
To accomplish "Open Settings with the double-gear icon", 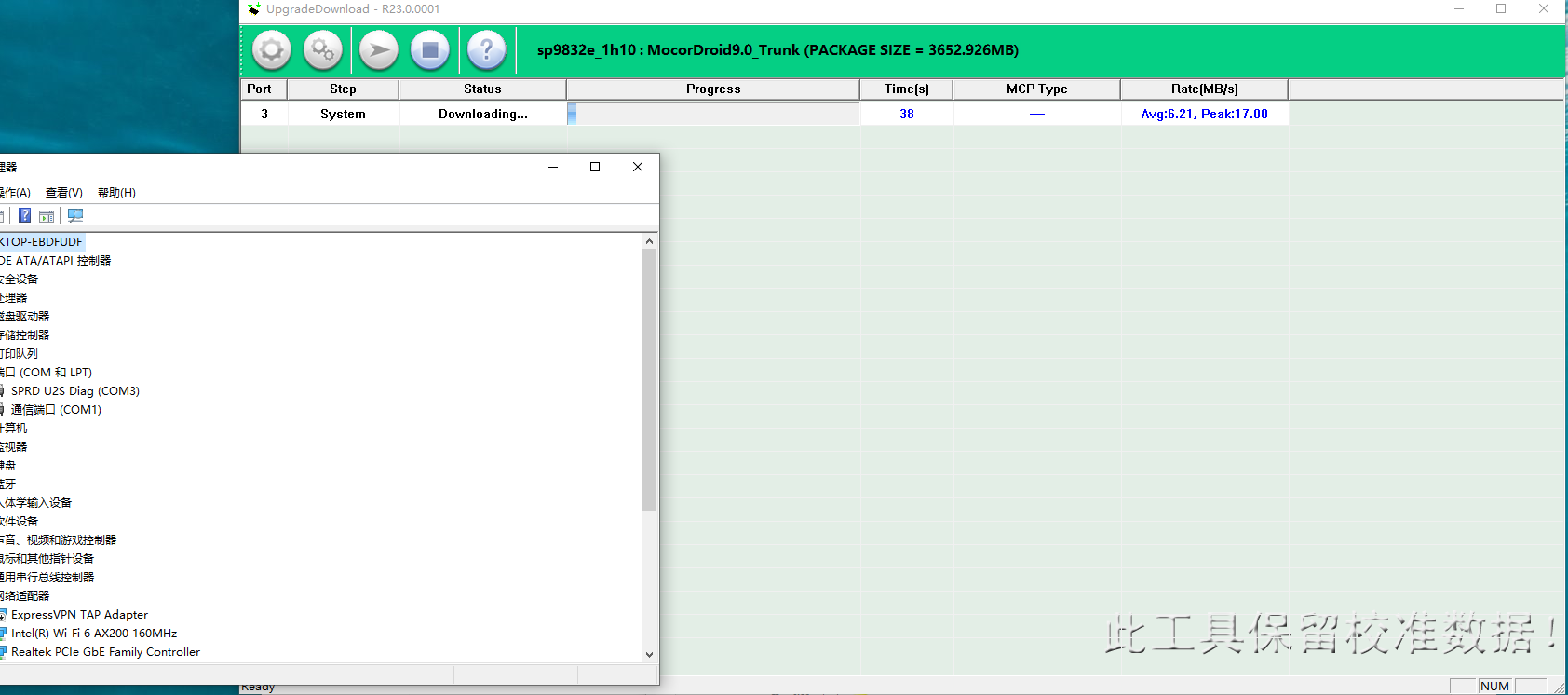I will click(323, 50).
